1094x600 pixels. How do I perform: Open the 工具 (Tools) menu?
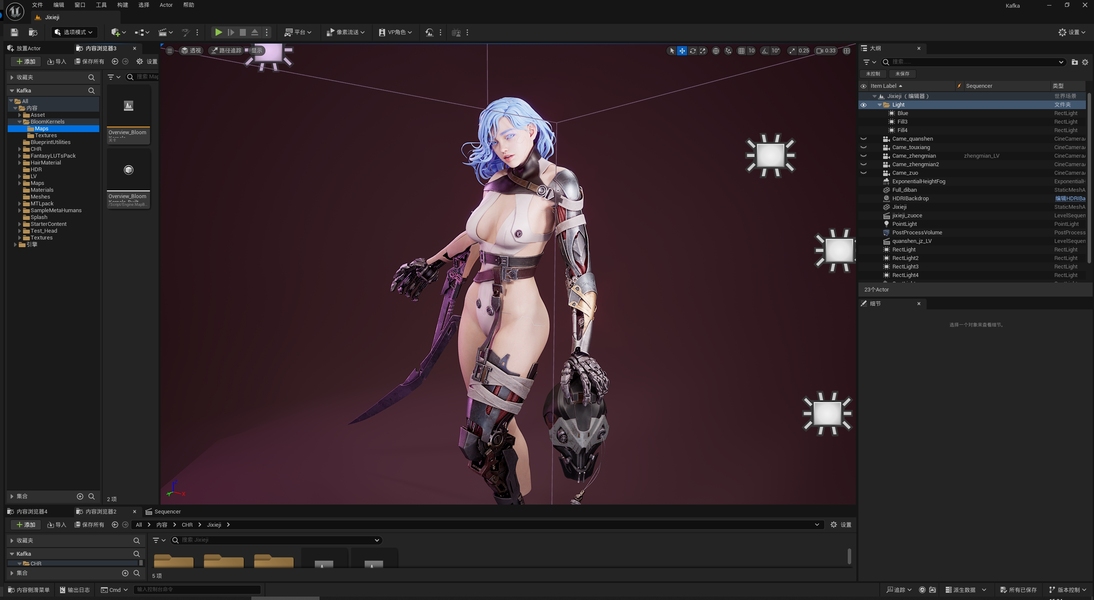pyautogui.click(x=101, y=5)
